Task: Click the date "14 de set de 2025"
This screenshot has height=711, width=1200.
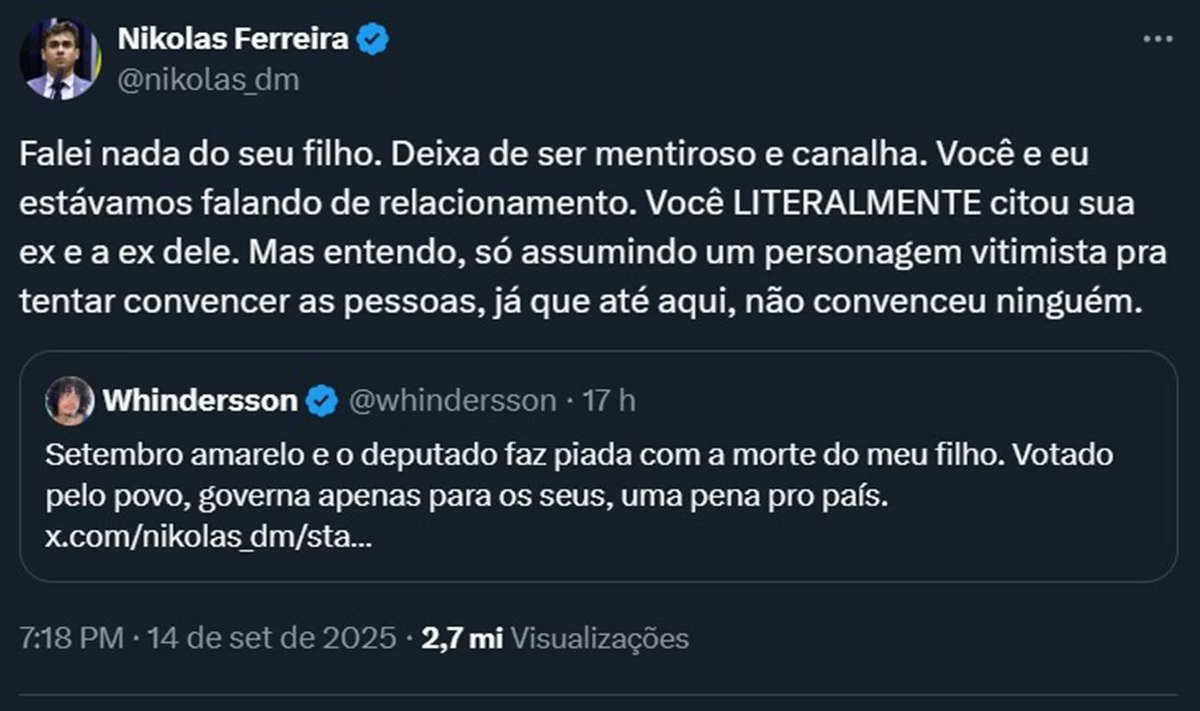Action: [271, 638]
